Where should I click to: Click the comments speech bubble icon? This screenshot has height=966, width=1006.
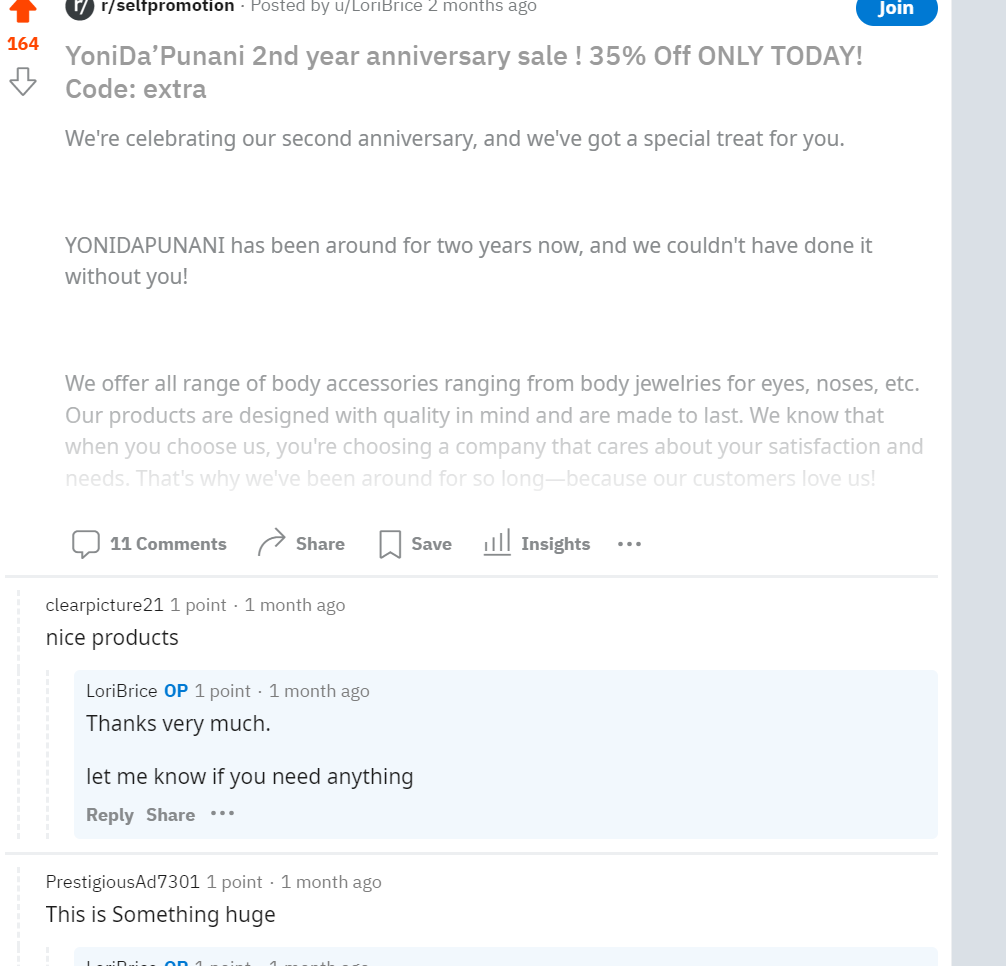pyautogui.click(x=86, y=544)
